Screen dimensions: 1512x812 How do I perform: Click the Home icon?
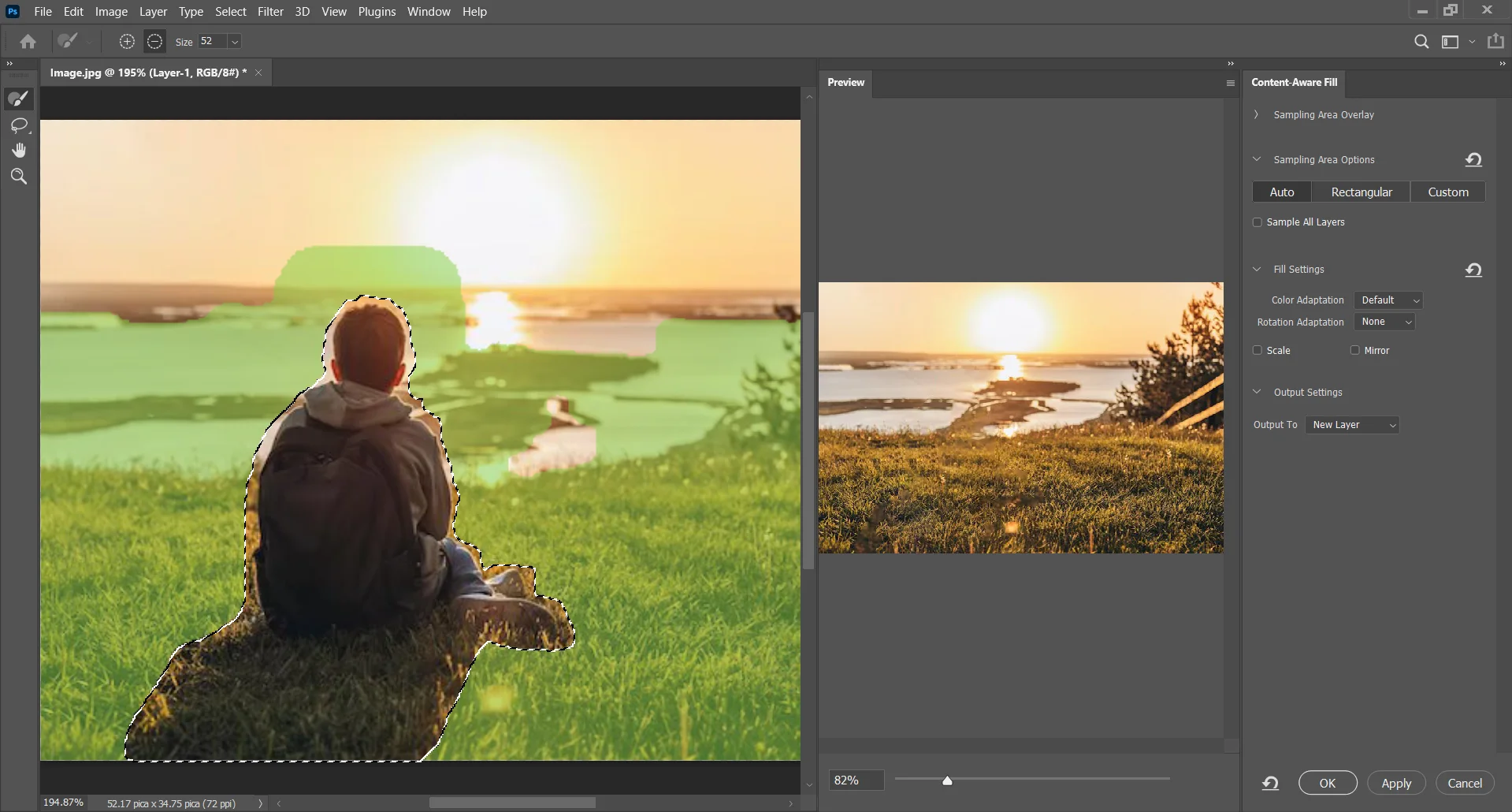[28, 42]
